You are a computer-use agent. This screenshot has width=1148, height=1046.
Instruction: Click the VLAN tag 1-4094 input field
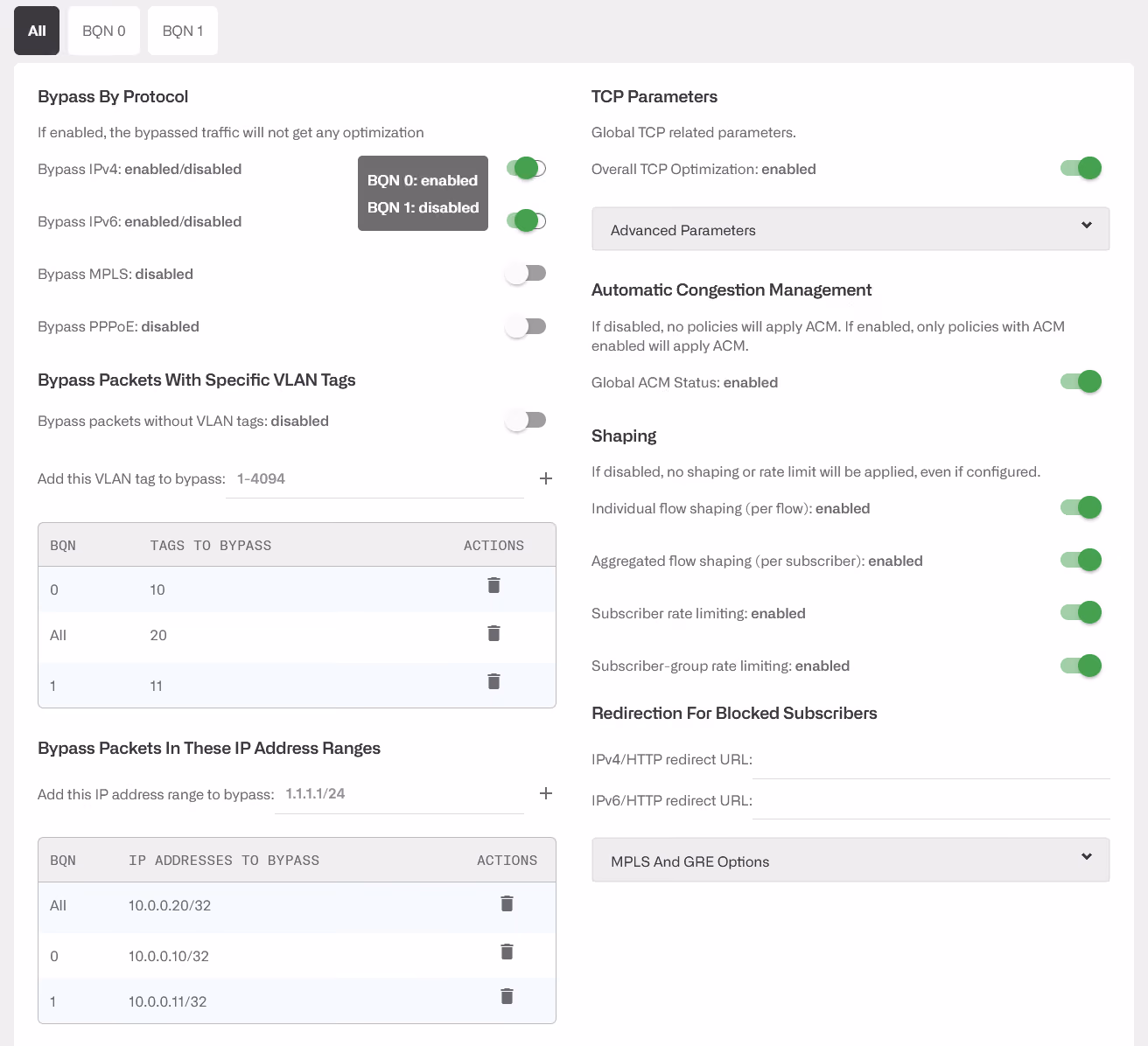[x=374, y=479]
